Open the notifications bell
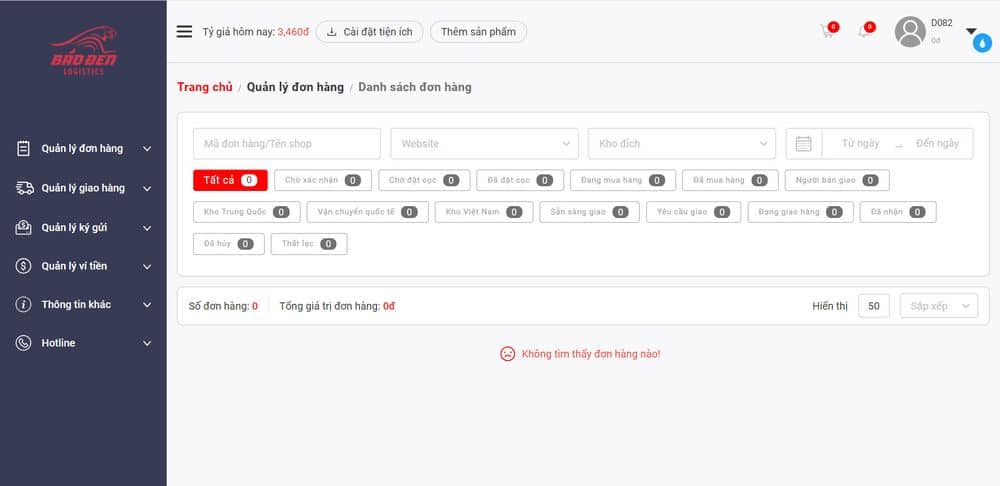The width and height of the screenshot is (1000, 486). click(x=863, y=31)
